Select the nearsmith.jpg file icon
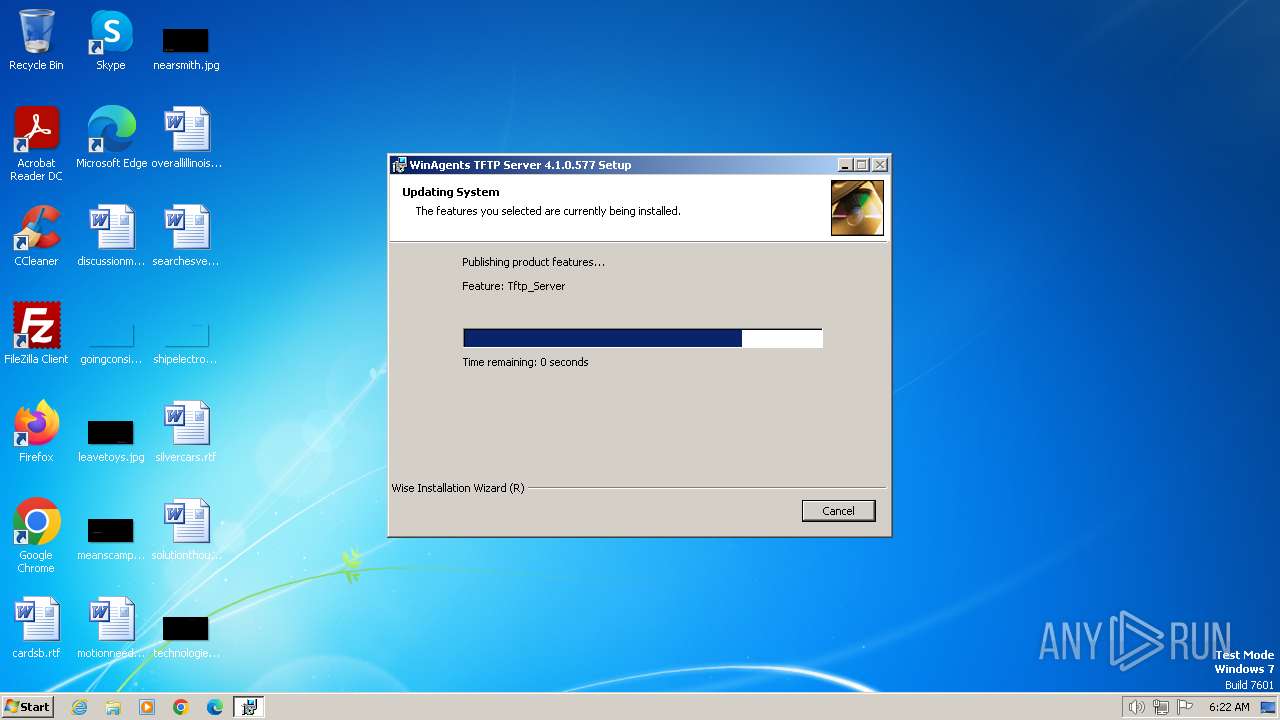 coord(186,48)
